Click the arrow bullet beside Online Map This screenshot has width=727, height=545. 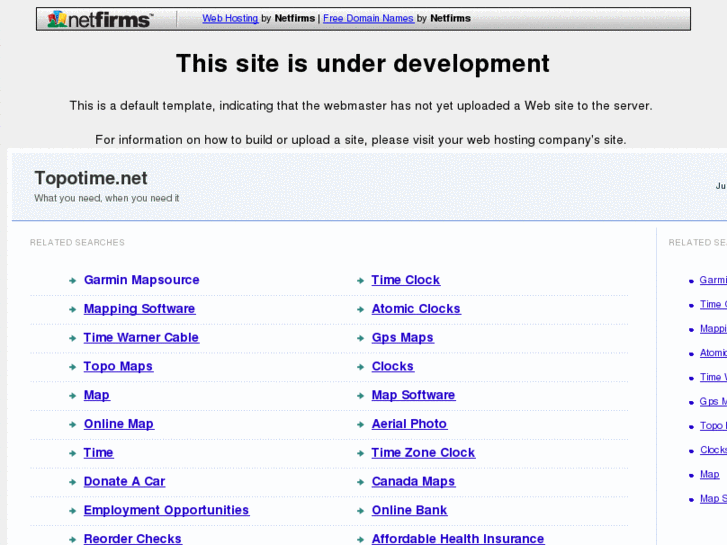pyautogui.click(x=72, y=424)
